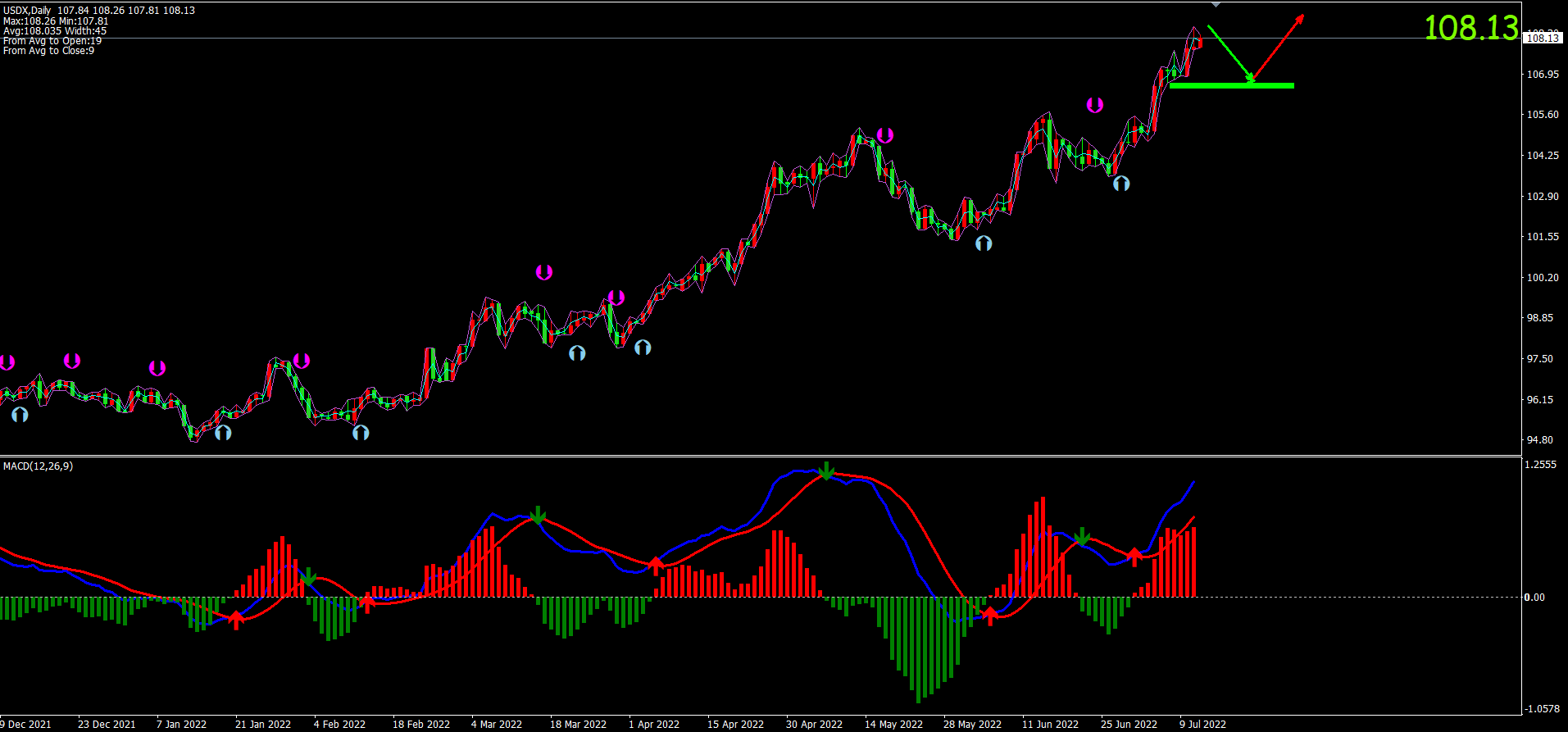Click the 100.20 level on the price scale

click(x=1542, y=278)
